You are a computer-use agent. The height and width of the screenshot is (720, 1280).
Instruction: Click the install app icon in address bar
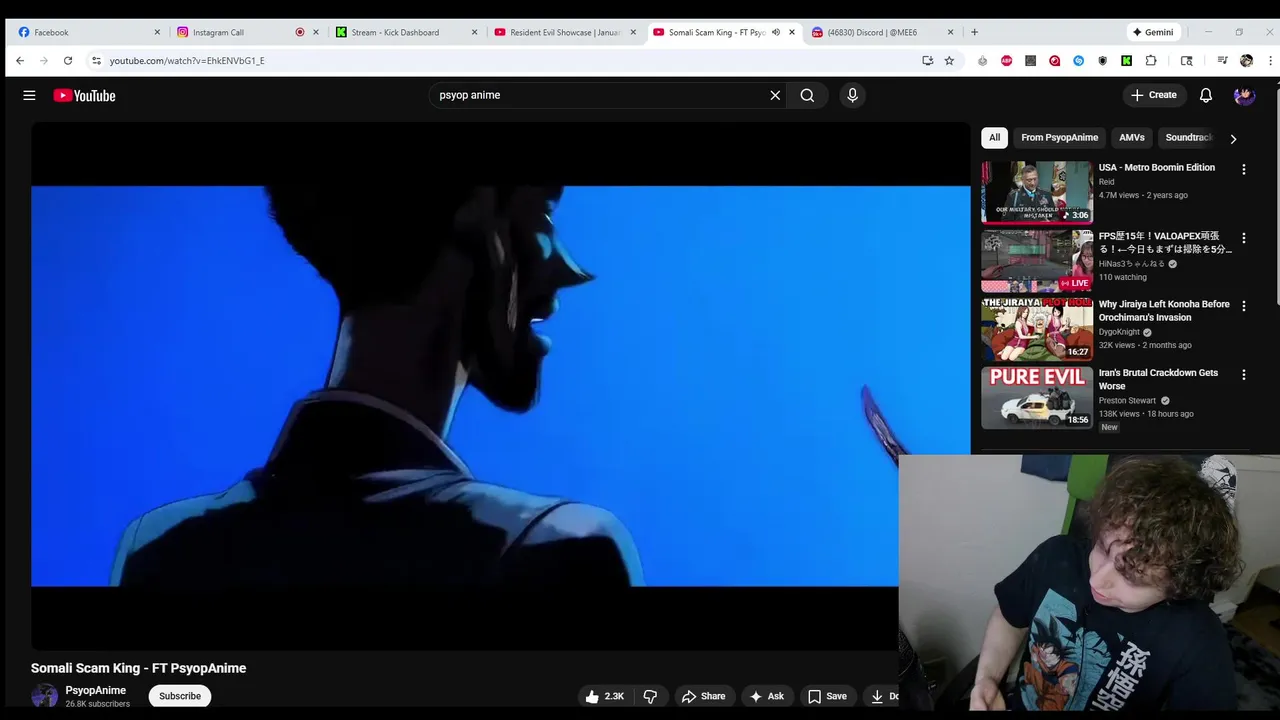coord(928,60)
